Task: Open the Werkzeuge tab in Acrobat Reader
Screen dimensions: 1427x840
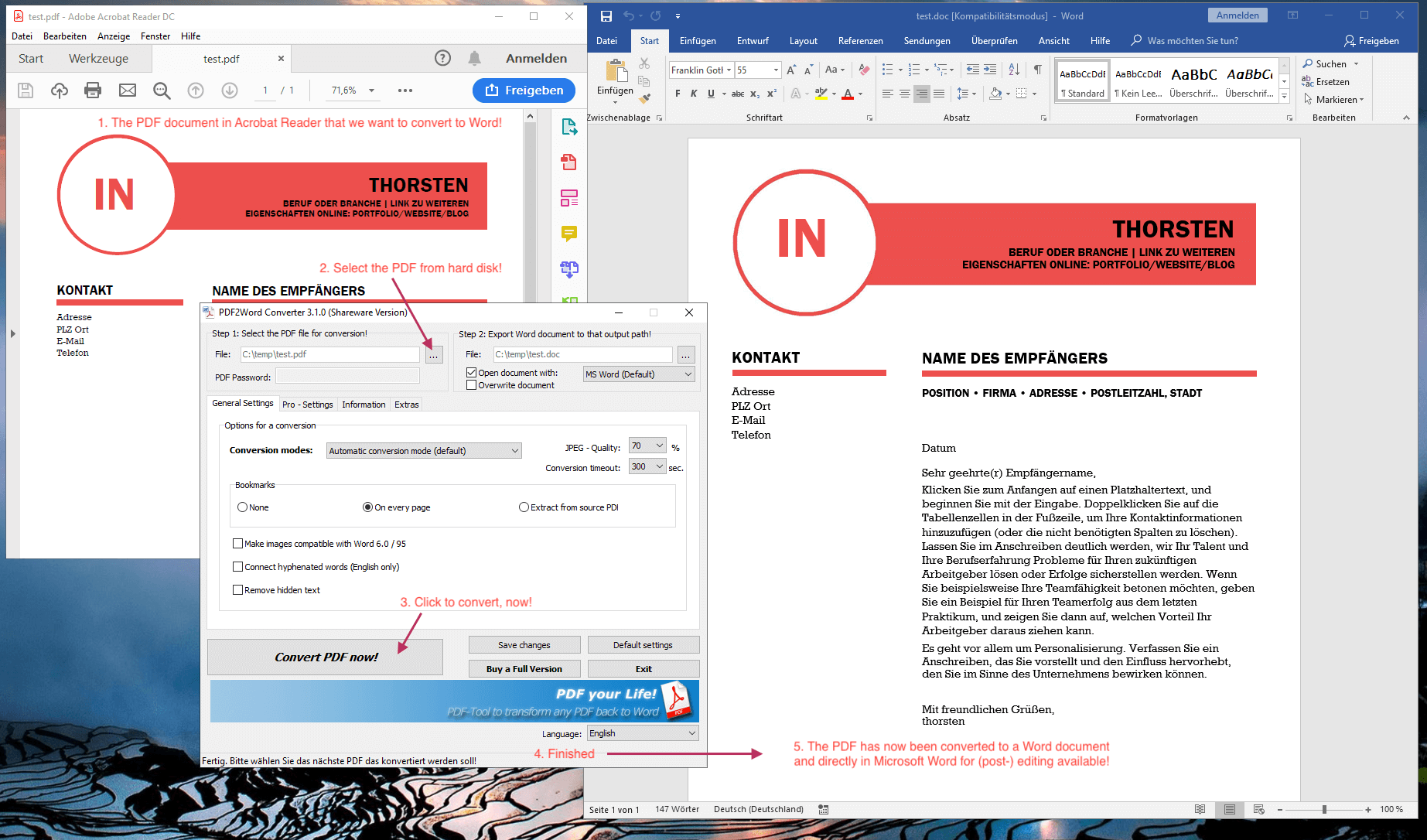Action: coord(98,59)
